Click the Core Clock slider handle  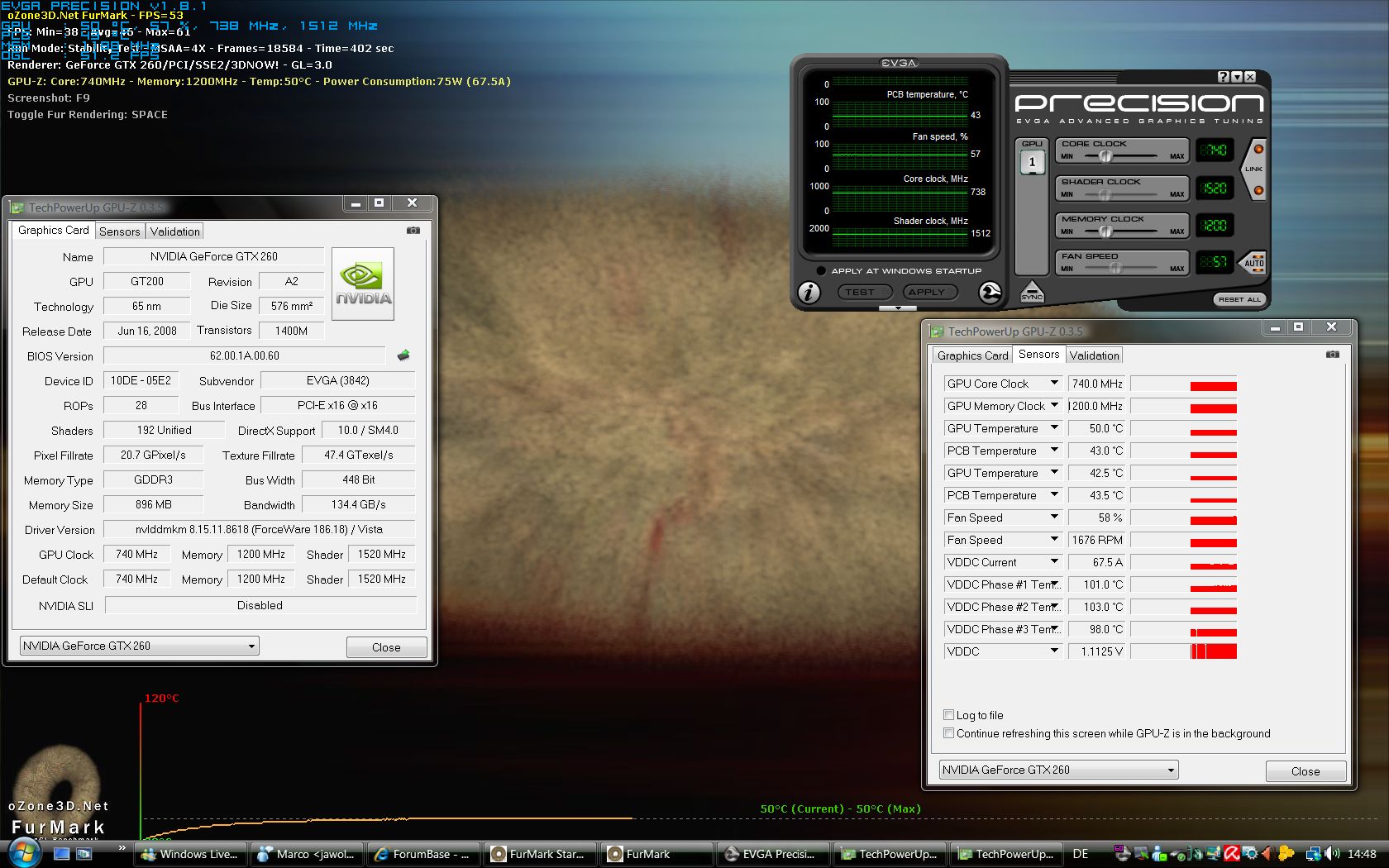coord(1106,156)
